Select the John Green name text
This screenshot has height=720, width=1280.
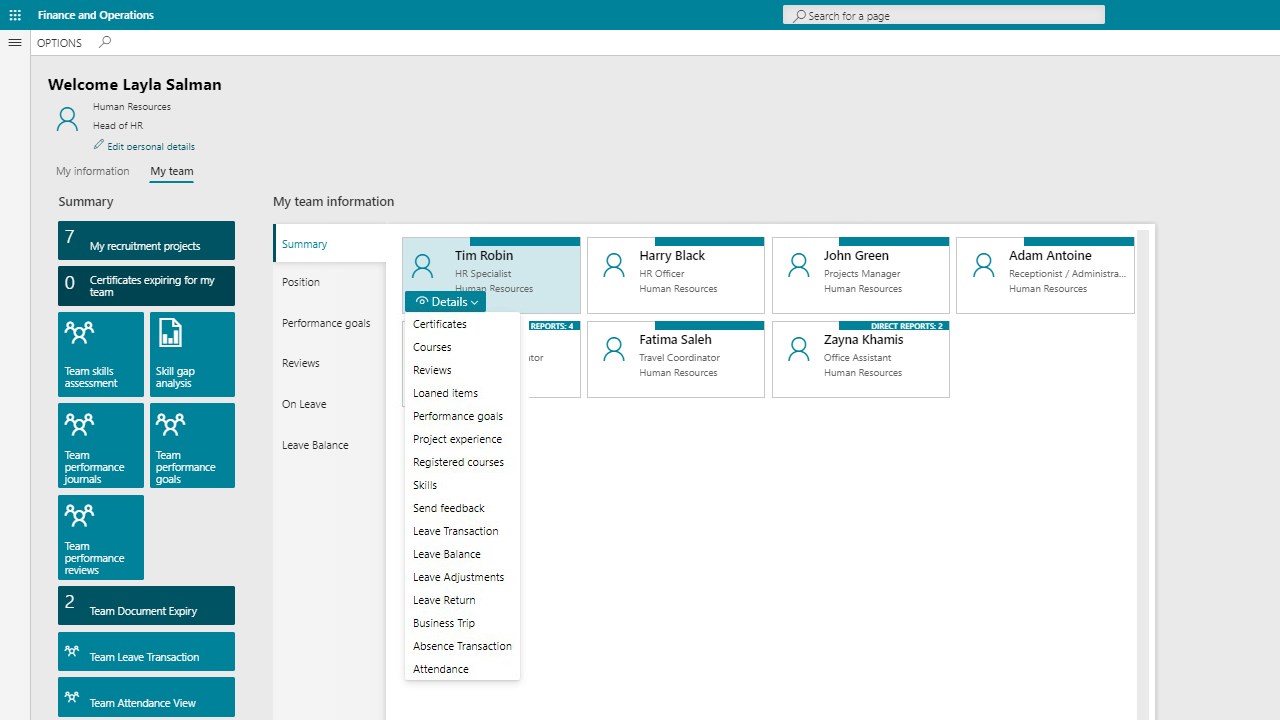[856, 256]
